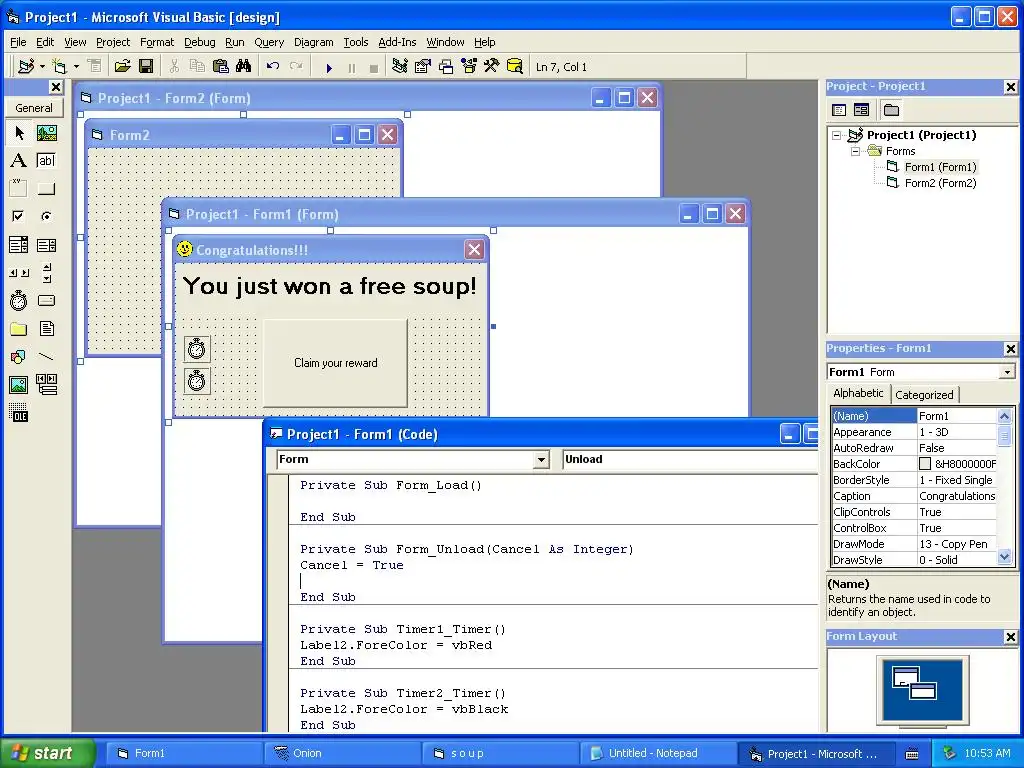Select the TextBox tool in the toolbox
Screen dimensions: 1024x768
click(x=46, y=161)
